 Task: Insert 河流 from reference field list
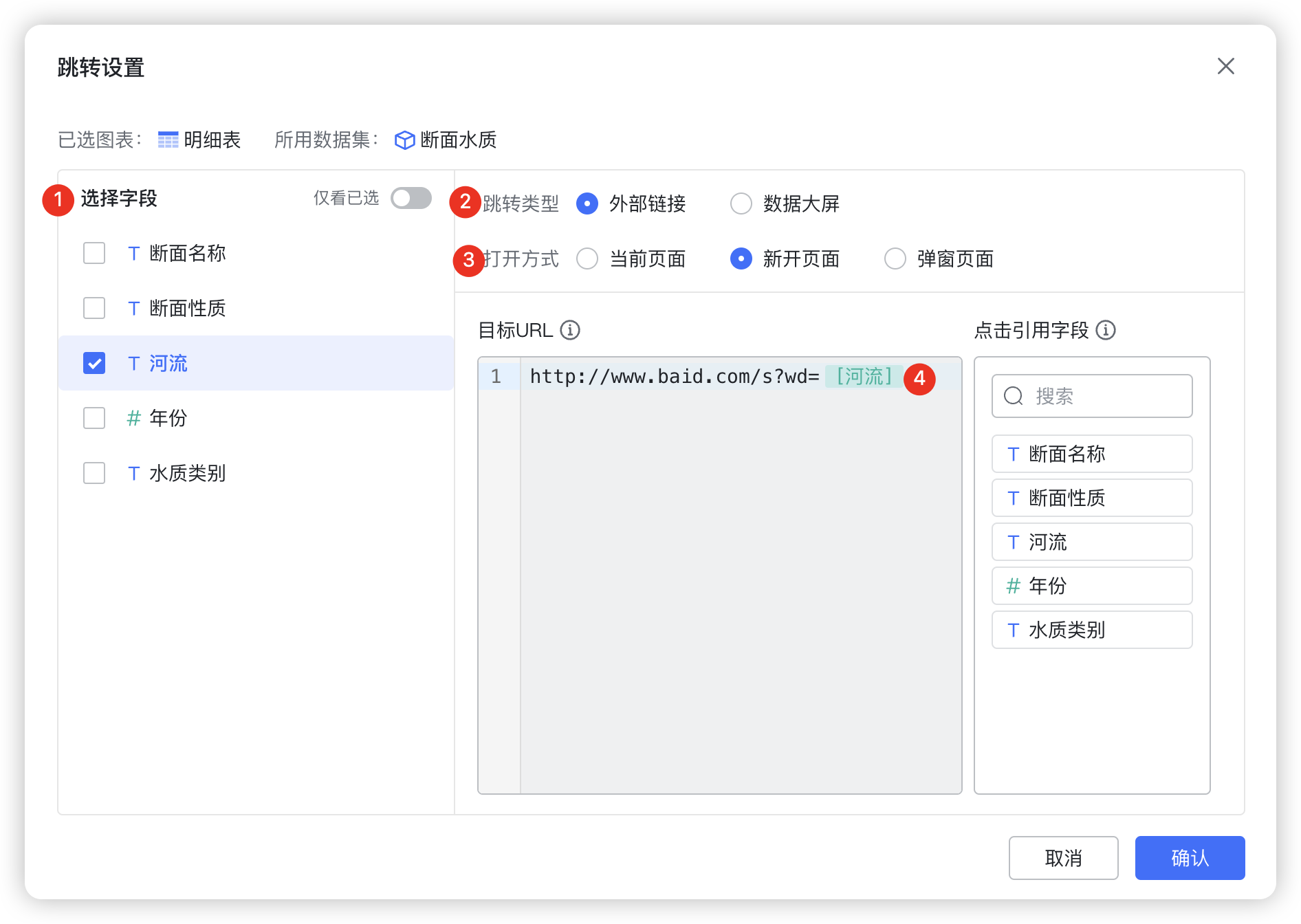click(x=1092, y=542)
